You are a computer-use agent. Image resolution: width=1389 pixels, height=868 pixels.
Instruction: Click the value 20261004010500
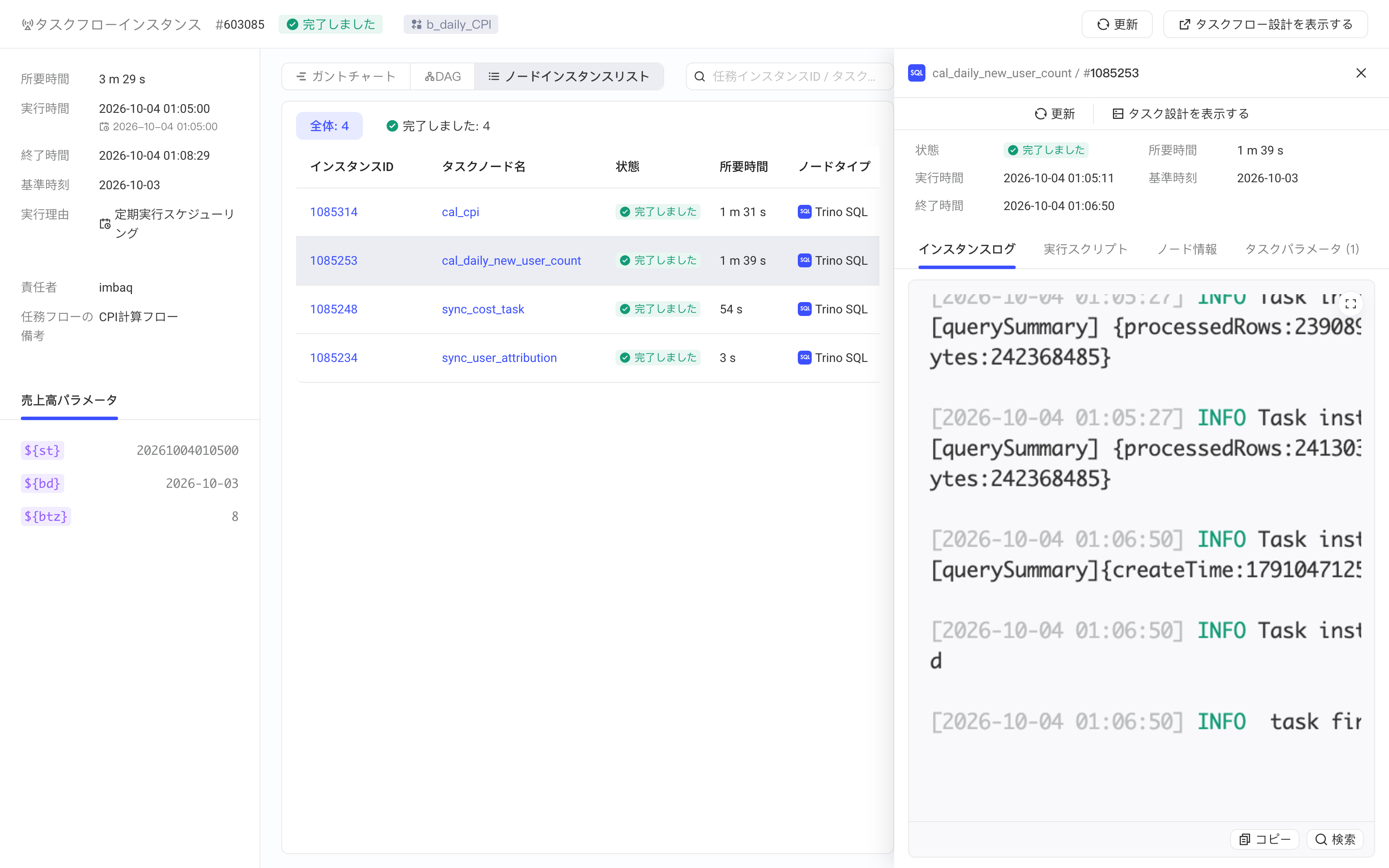pyautogui.click(x=188, y=450)
